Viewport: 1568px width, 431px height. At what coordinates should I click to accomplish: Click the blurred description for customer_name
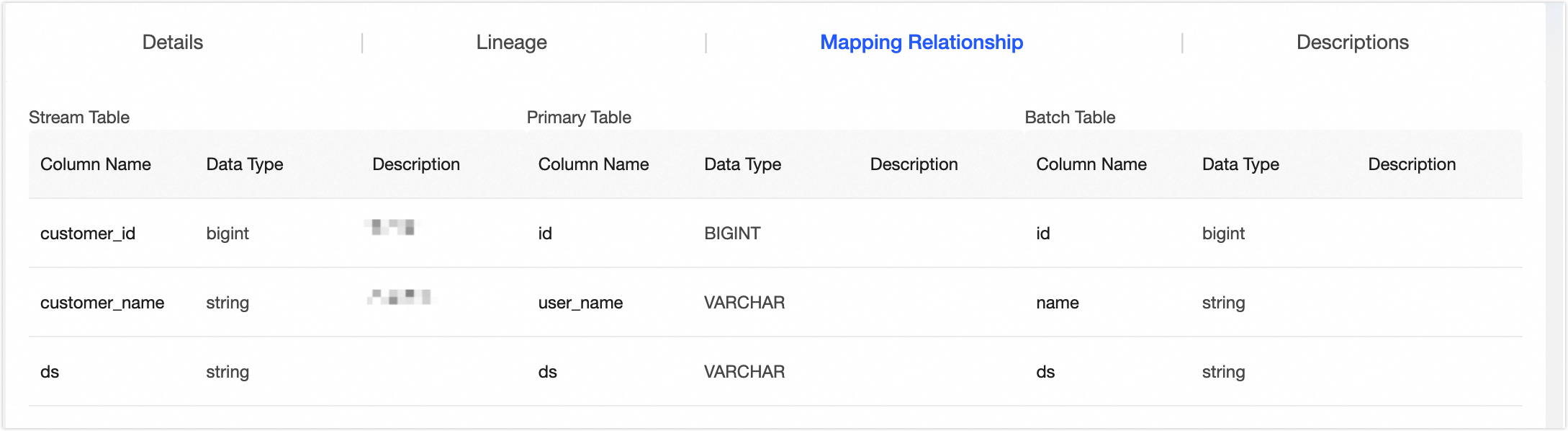(x=400, y=296)
